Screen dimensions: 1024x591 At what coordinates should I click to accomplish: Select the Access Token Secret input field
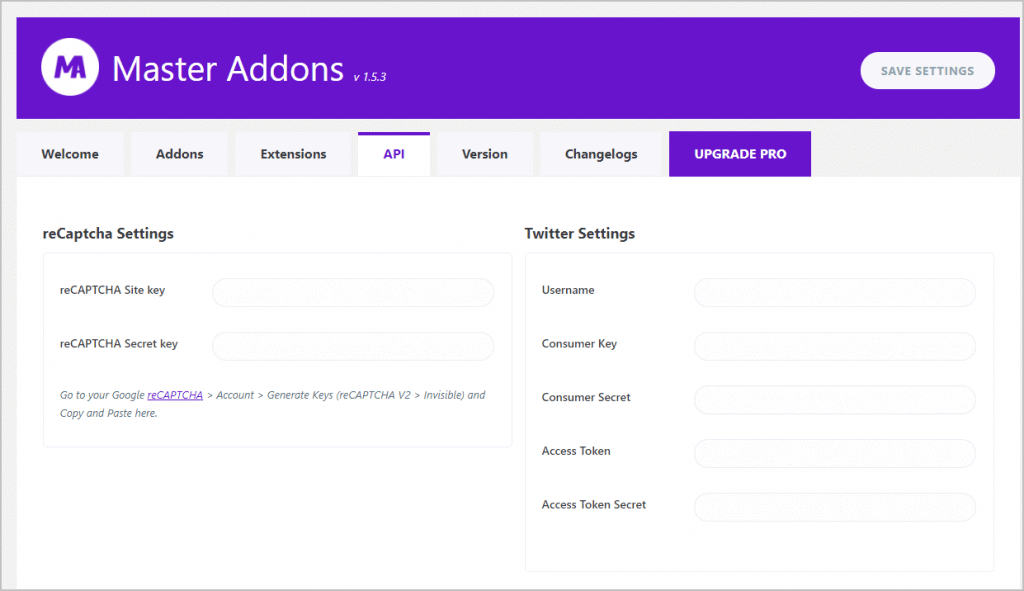pos(835,507)
